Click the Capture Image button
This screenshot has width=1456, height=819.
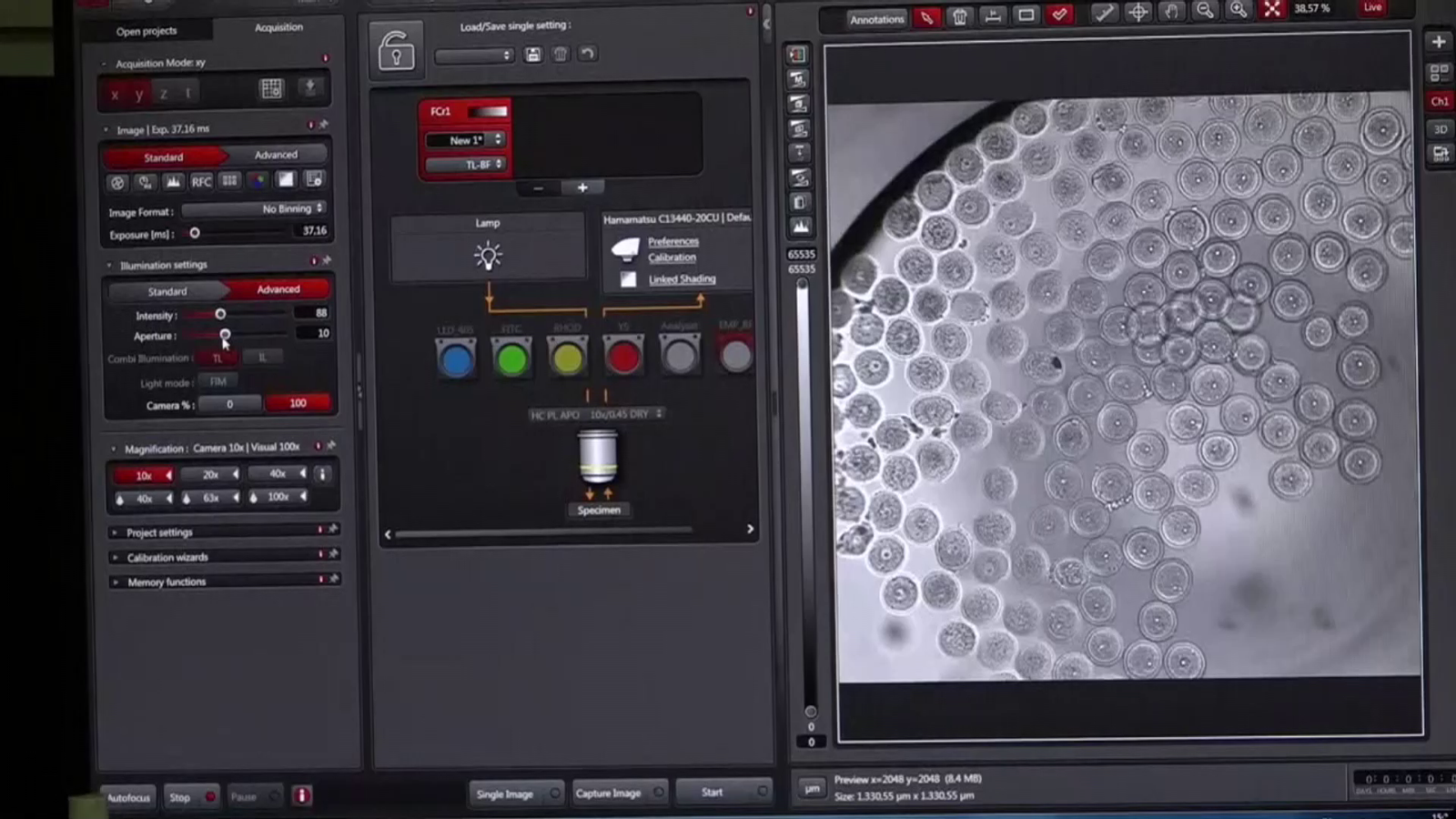coord(608,794)
